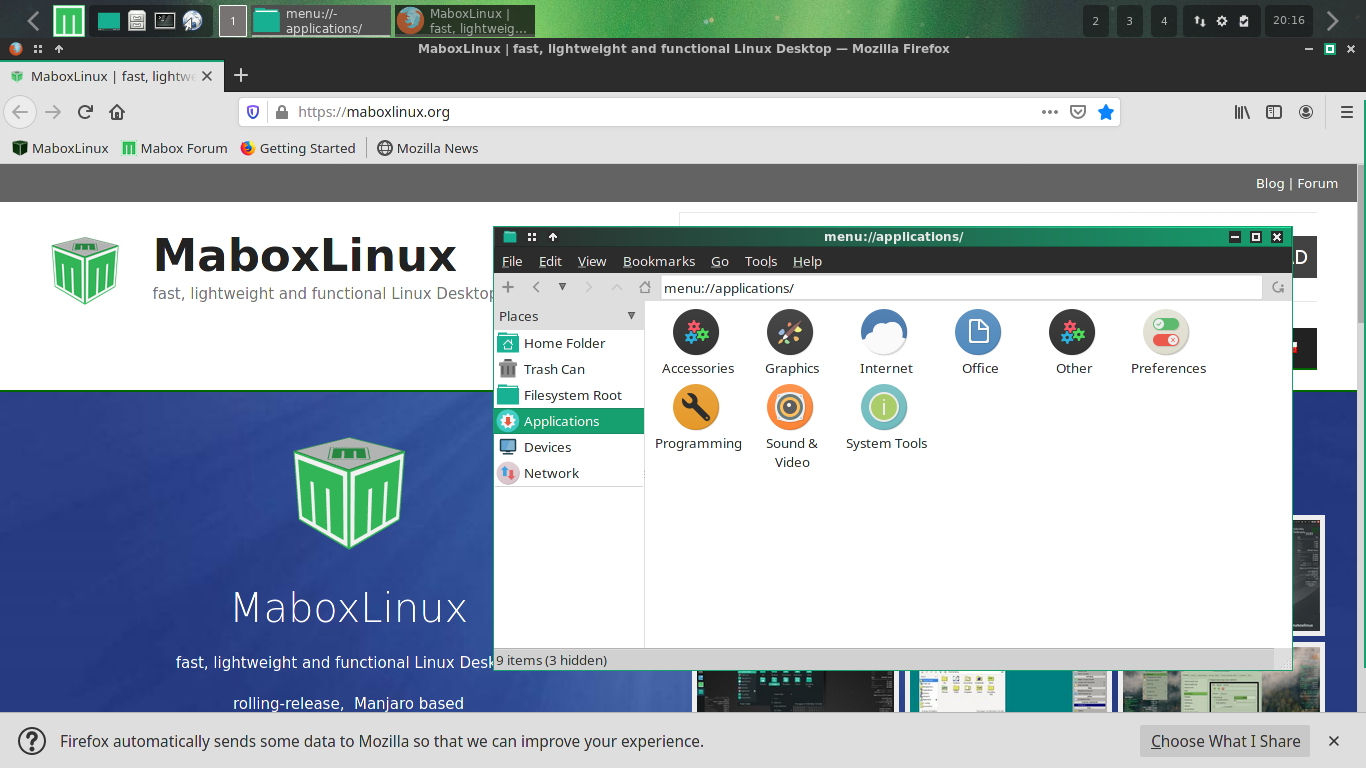Viewport: 1366px width, 768px height.
Task: Select Network in Places sidebar
Action: click(569, 473)
